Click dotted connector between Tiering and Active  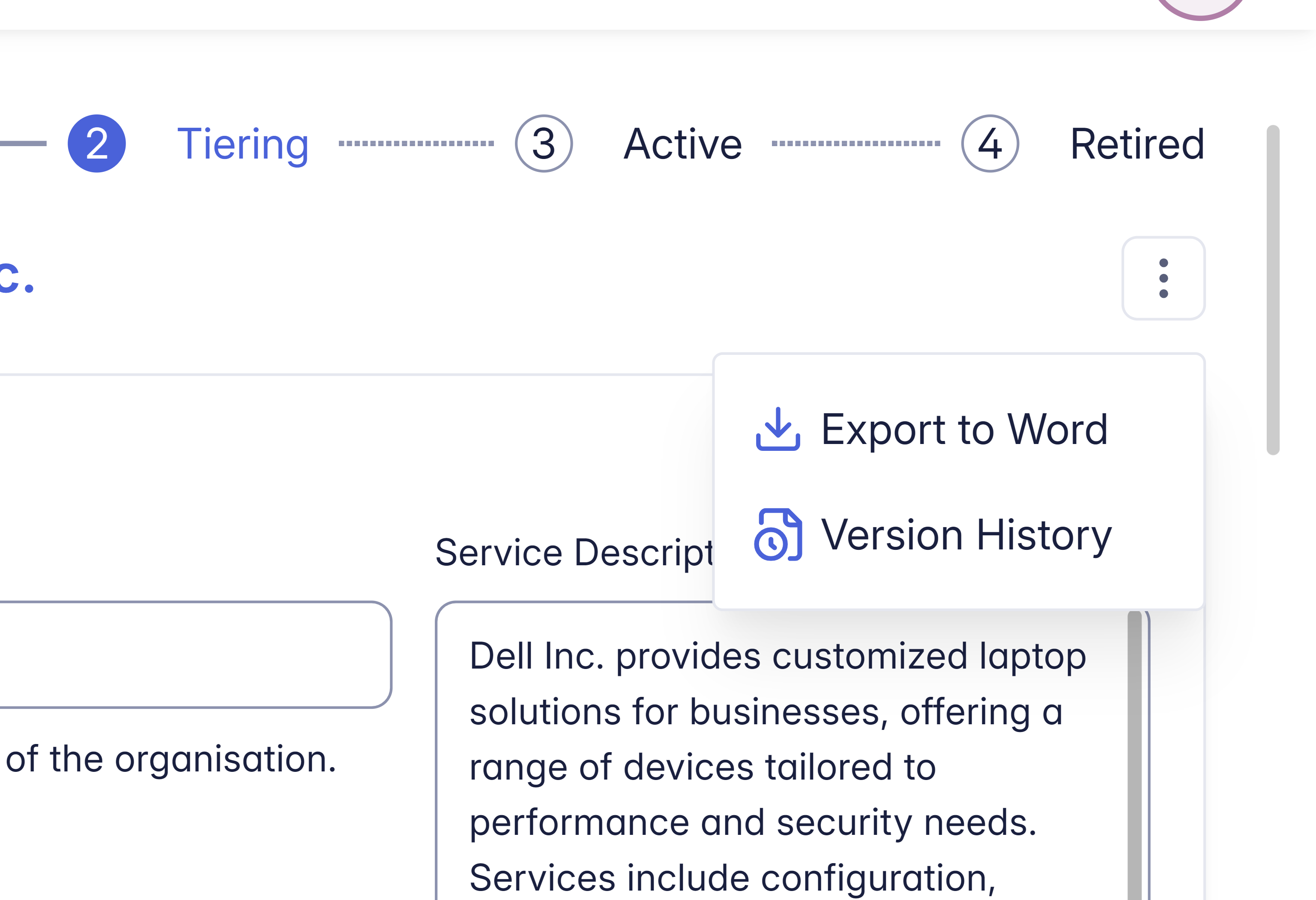(416, 144)
